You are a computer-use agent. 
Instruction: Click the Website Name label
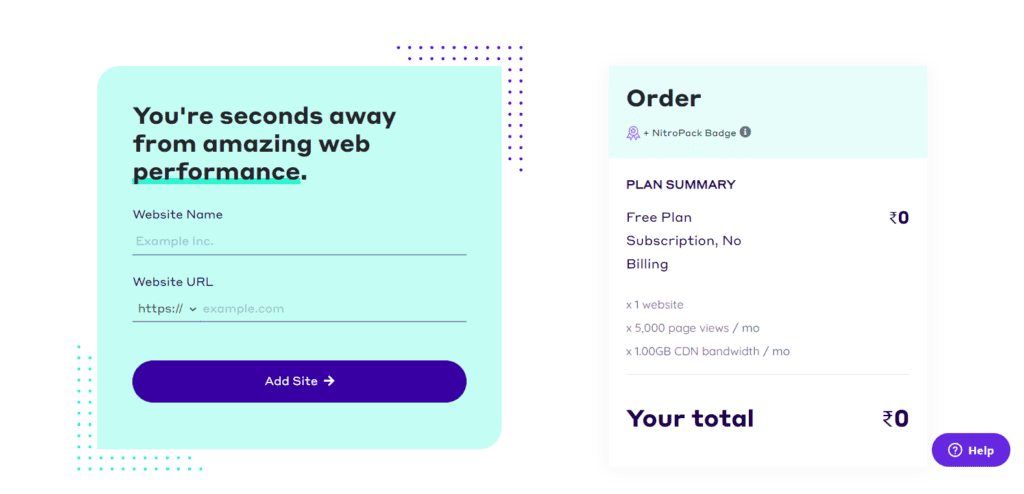pos(178,214)
